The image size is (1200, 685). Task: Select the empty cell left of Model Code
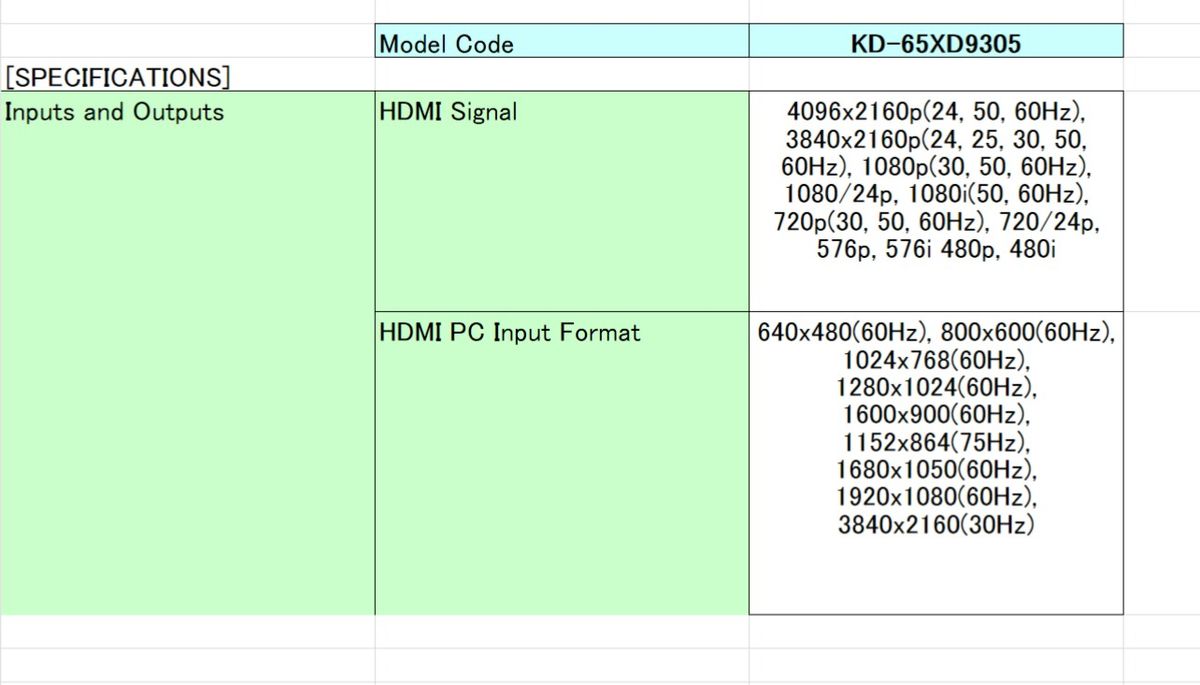(x=188, y=42)
